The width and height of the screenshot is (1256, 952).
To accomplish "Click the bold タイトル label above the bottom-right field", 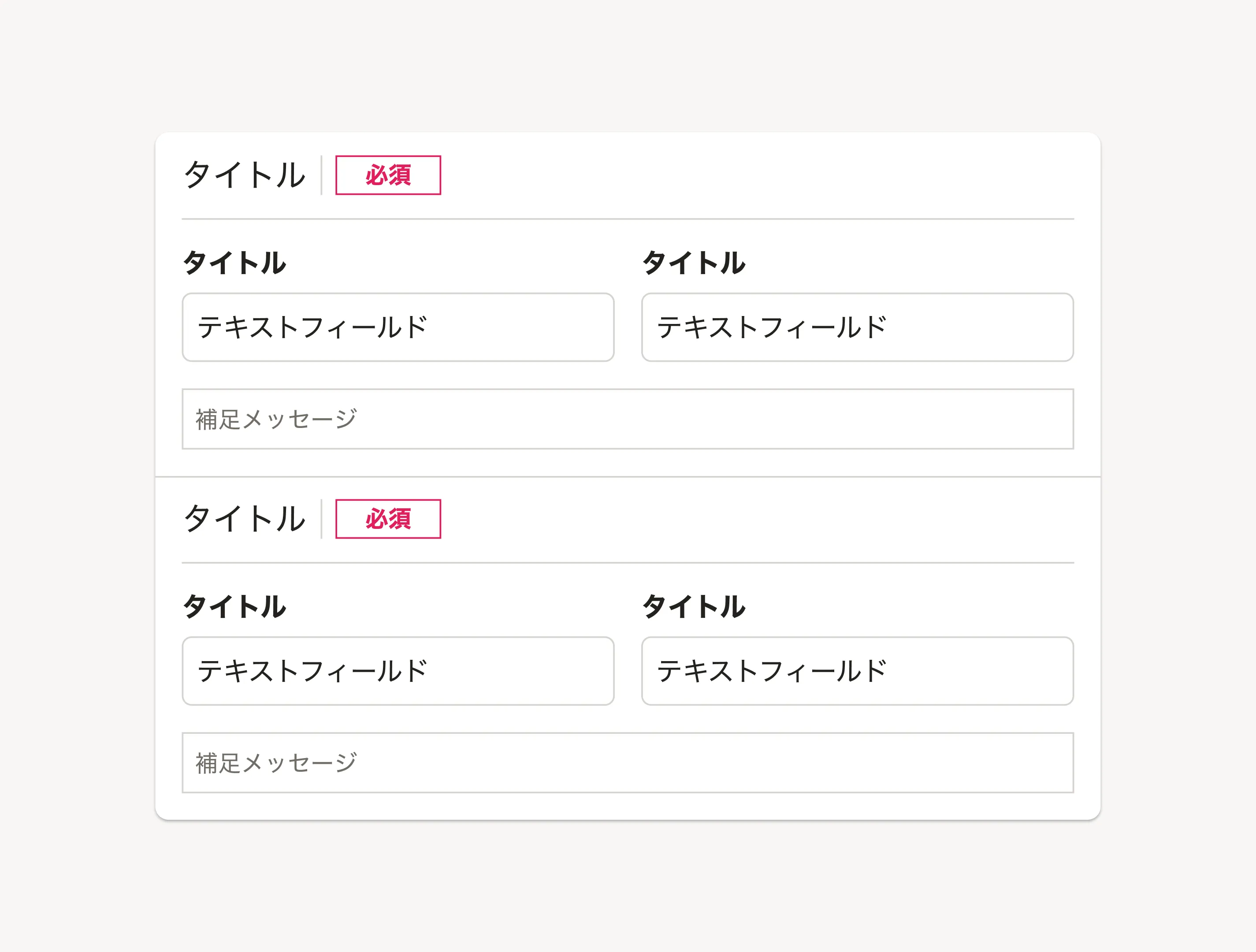I will point(694,606).
